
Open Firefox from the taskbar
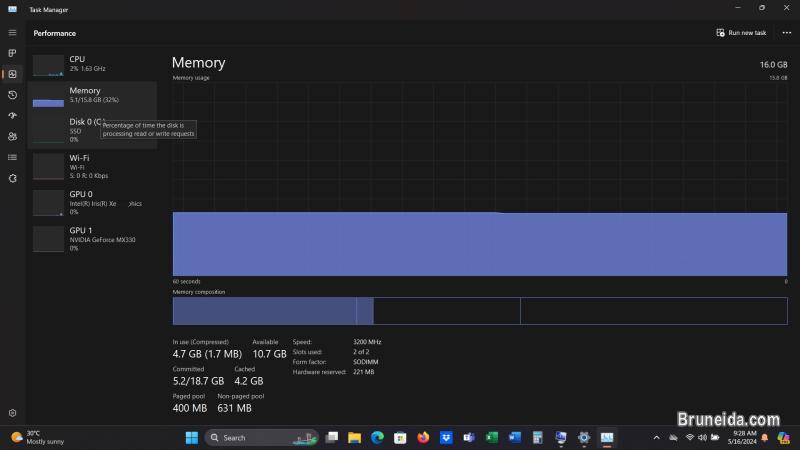(423, 437)
